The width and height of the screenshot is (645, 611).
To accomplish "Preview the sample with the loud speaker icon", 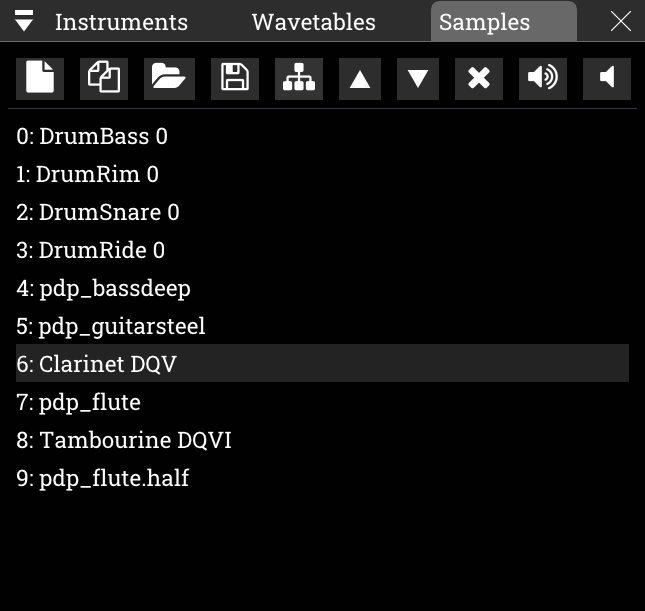I will (x=542, y=78).
